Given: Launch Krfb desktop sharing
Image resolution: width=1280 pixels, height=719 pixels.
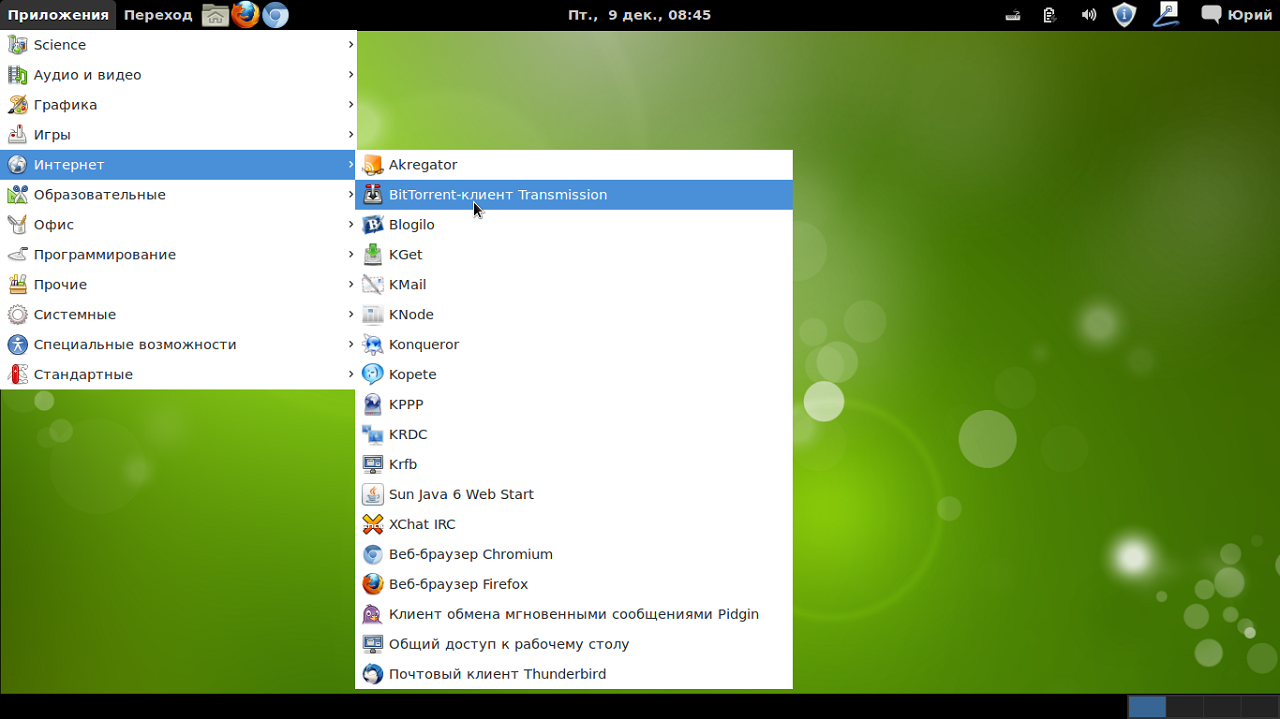Looking at the screenshot, I should 574,465.
